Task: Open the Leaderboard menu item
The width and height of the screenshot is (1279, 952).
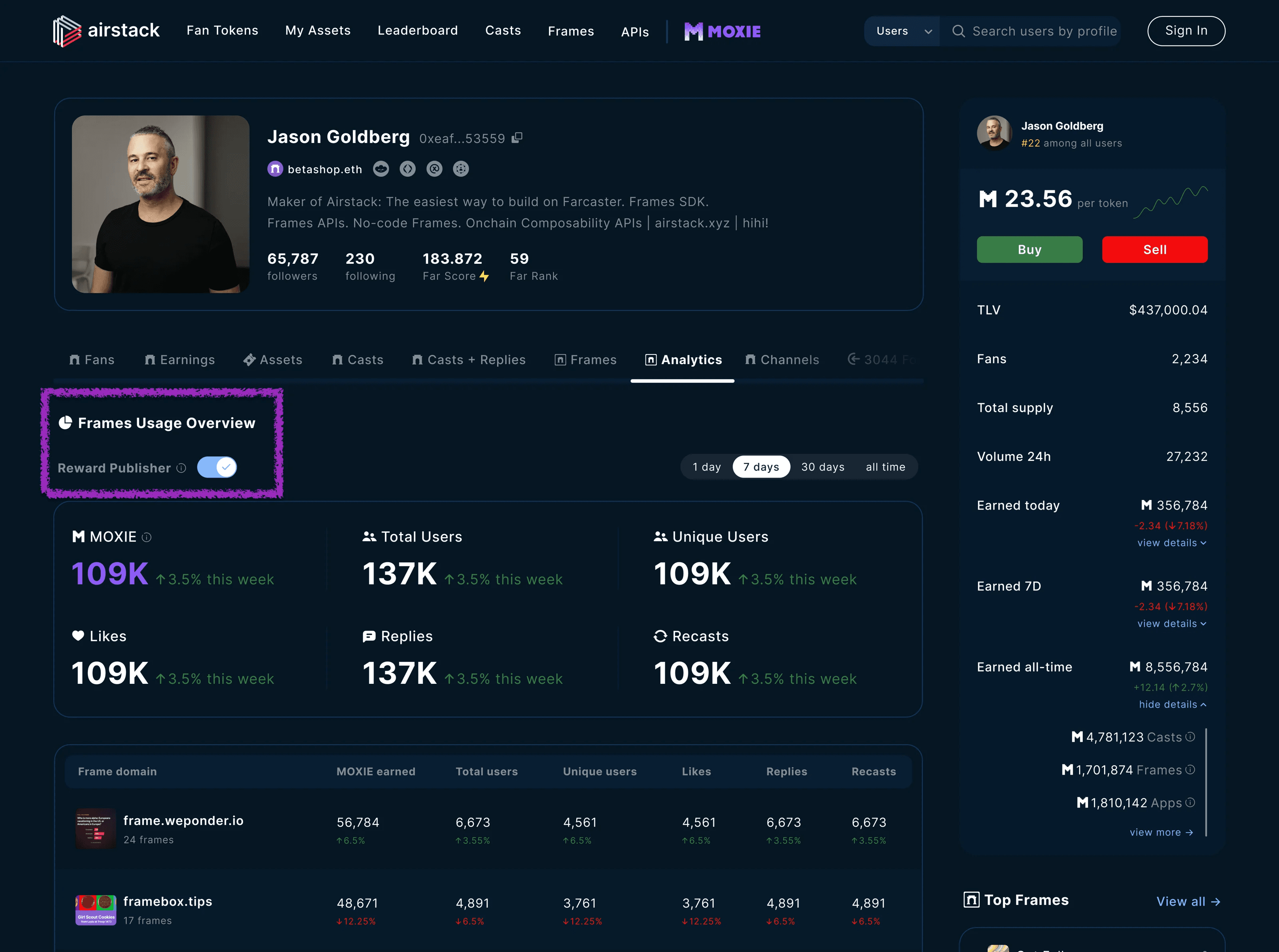Action: point(417,30)
